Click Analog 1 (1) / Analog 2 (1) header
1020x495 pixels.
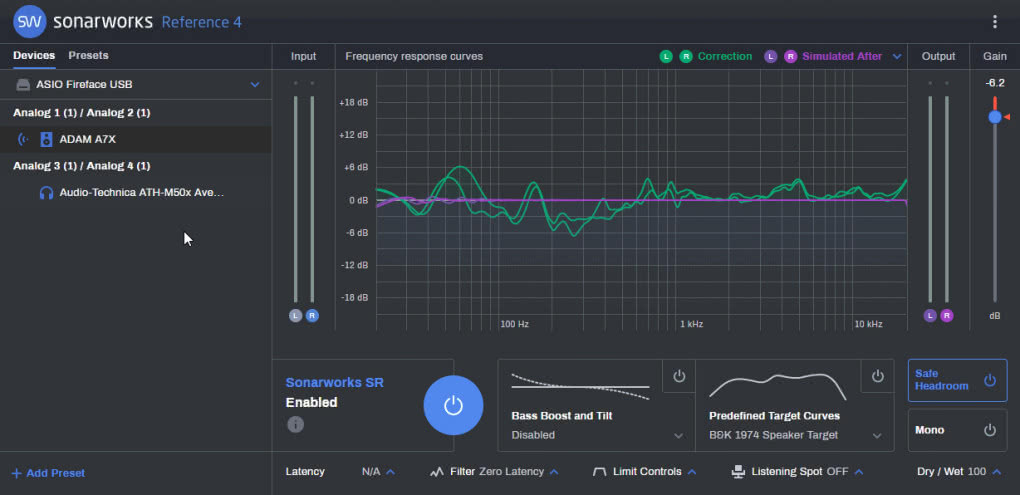pos(82,113)
